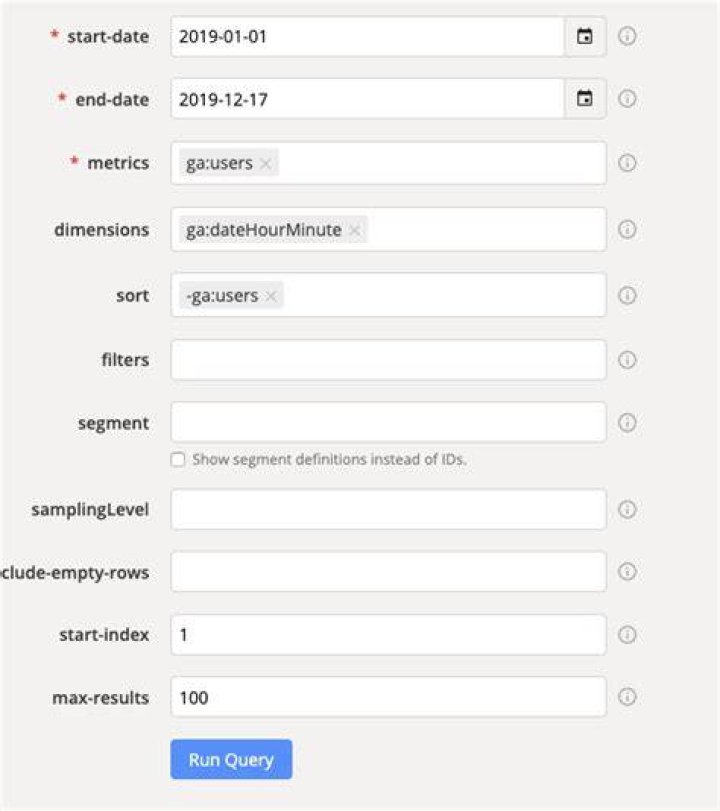
Task: Focus the max-results input field
Action: point(388,697)
